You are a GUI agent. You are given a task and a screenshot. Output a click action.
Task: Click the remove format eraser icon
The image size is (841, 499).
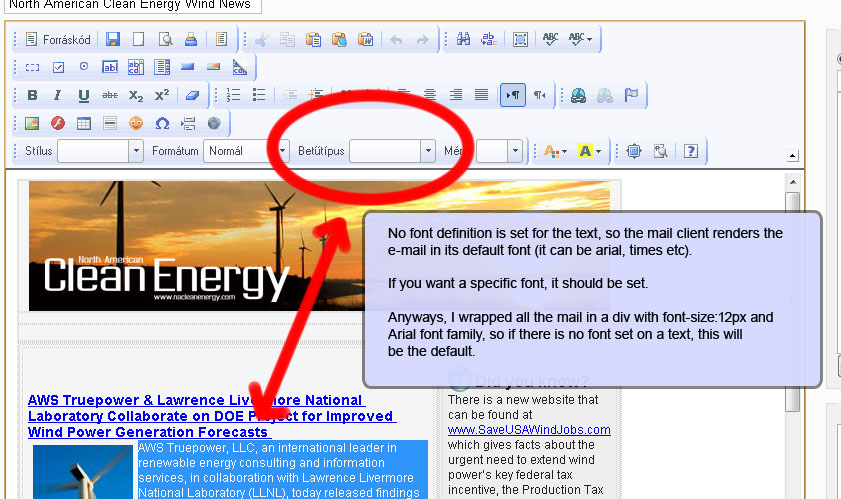pos(193,96)
